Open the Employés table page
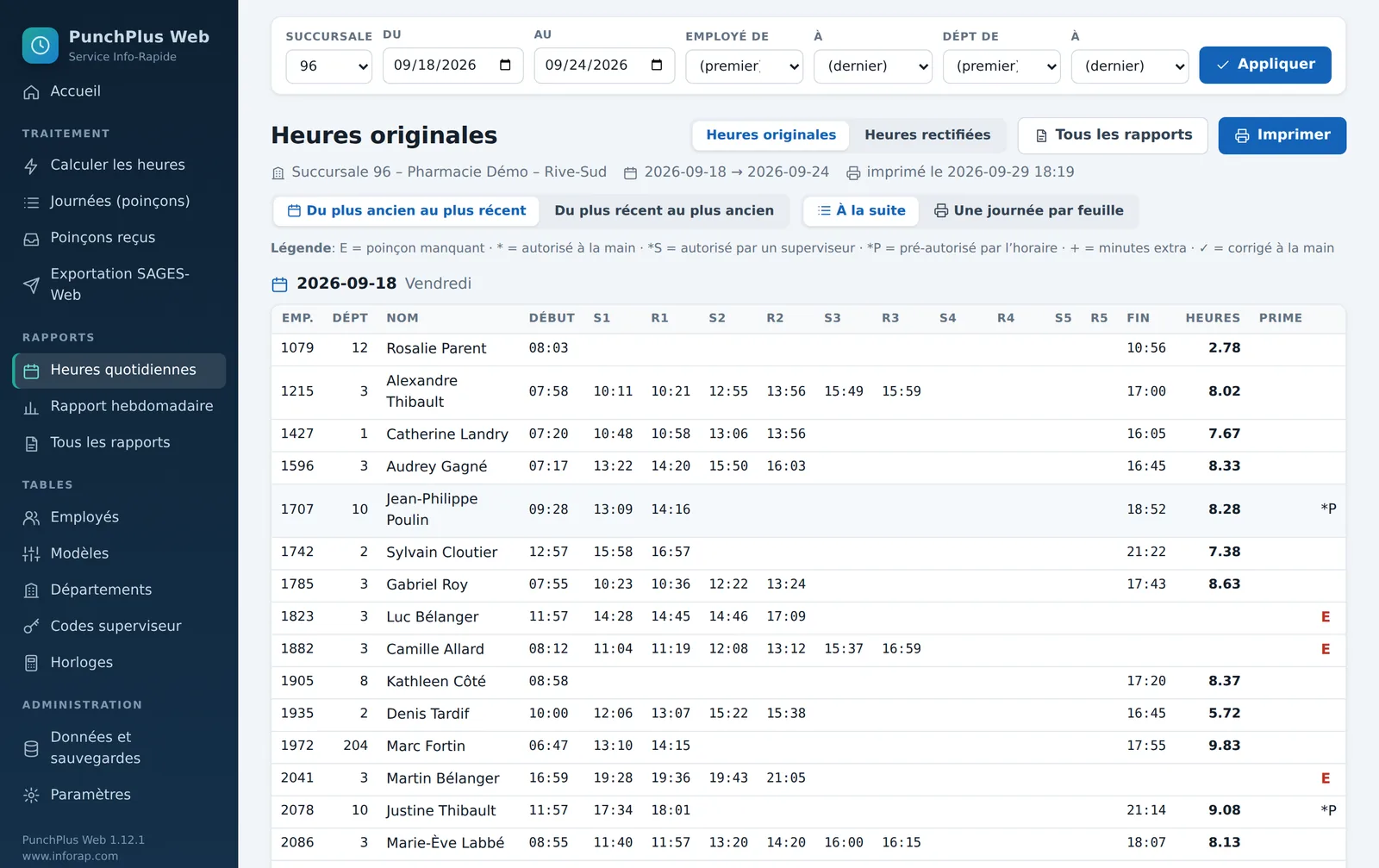Screen dimensions: 1379x868 pyautogui.click(x=119, y=517)
